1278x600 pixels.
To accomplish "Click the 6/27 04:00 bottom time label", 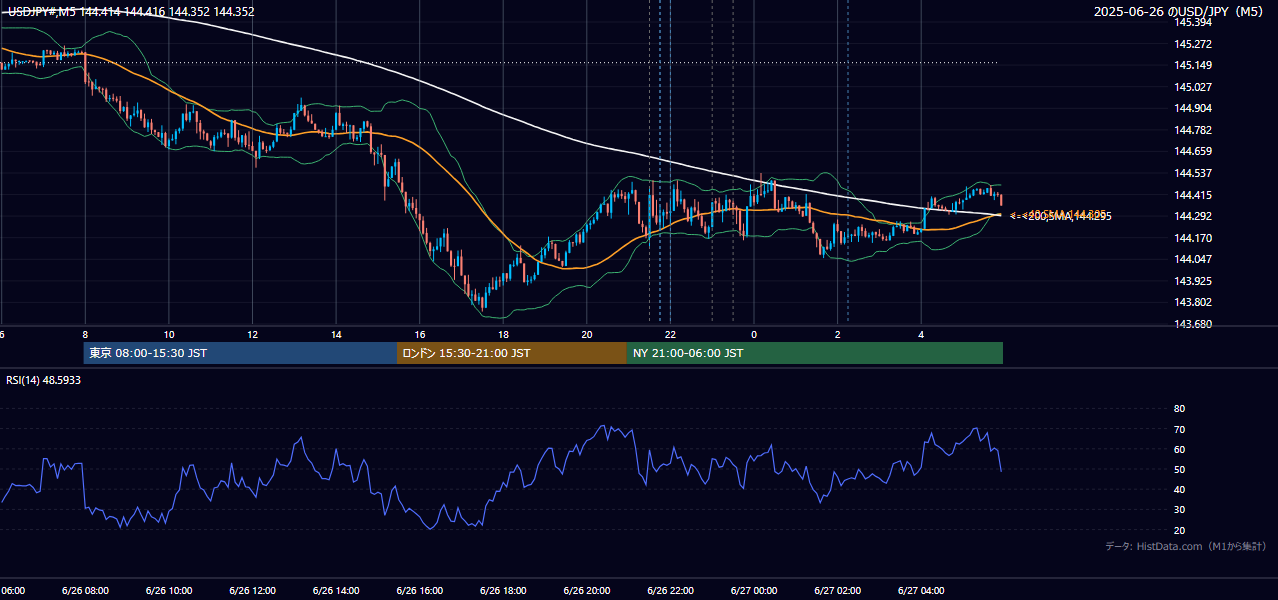I will pyautogui.click(x=922, y=590).
